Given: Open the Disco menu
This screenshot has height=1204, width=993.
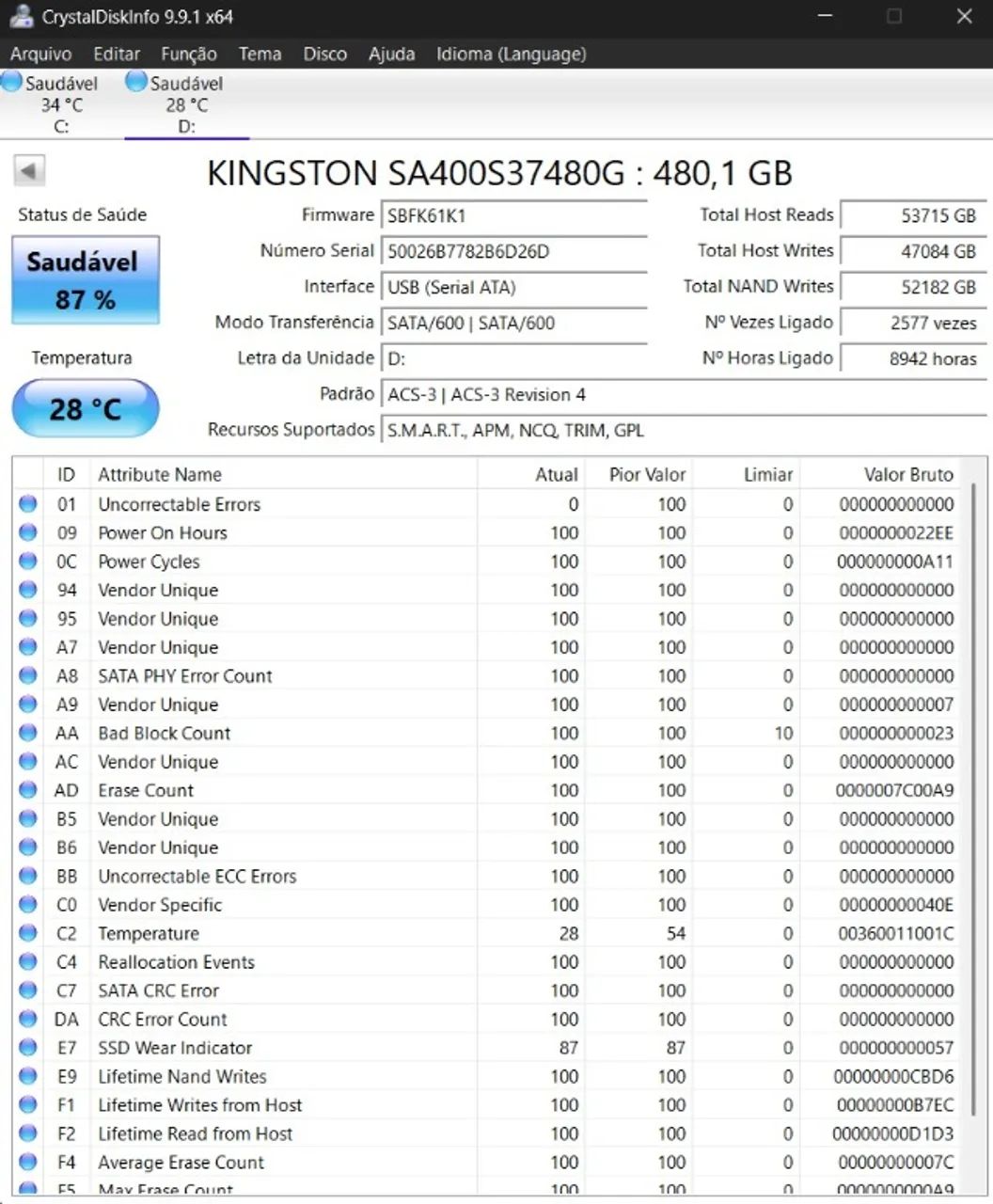Looking at the screenshot, I should [x=324, y=54].
